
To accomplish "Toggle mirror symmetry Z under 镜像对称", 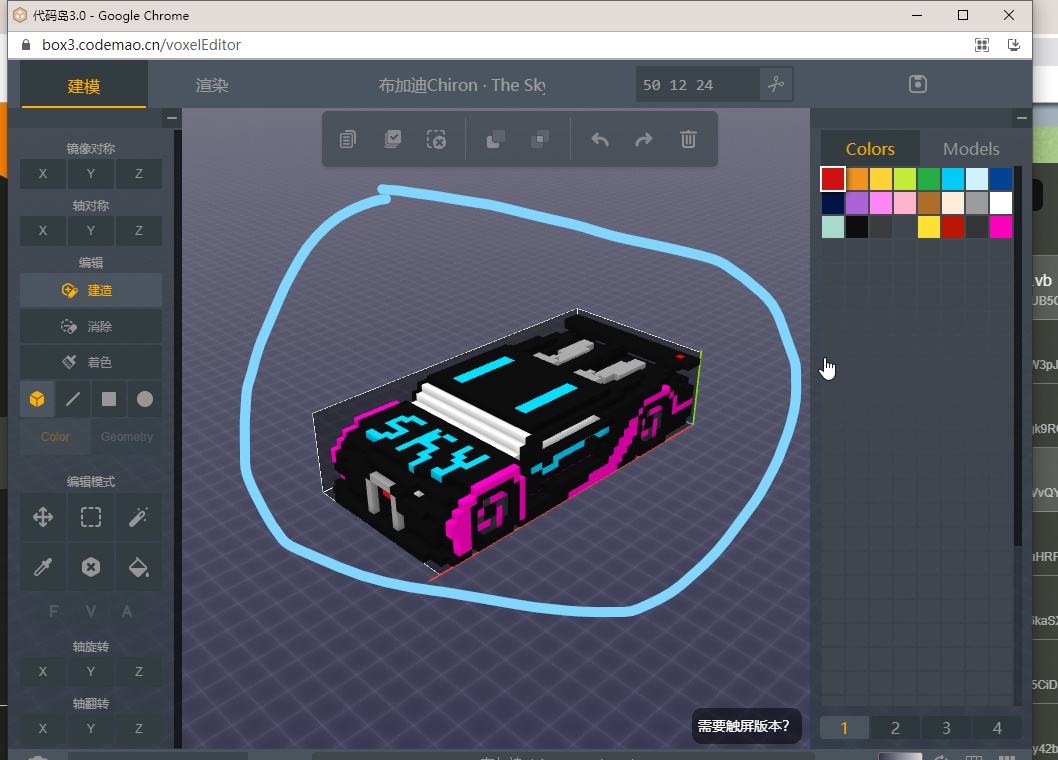I will pos(139,173).
